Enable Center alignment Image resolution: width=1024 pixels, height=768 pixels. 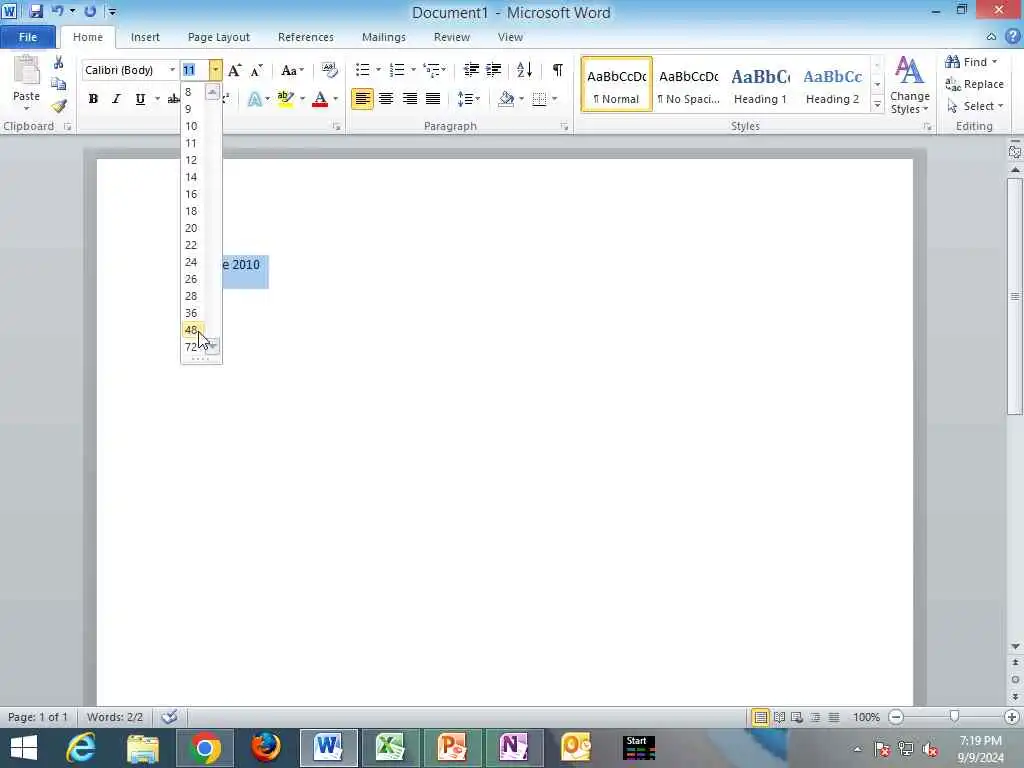[386, 99]
